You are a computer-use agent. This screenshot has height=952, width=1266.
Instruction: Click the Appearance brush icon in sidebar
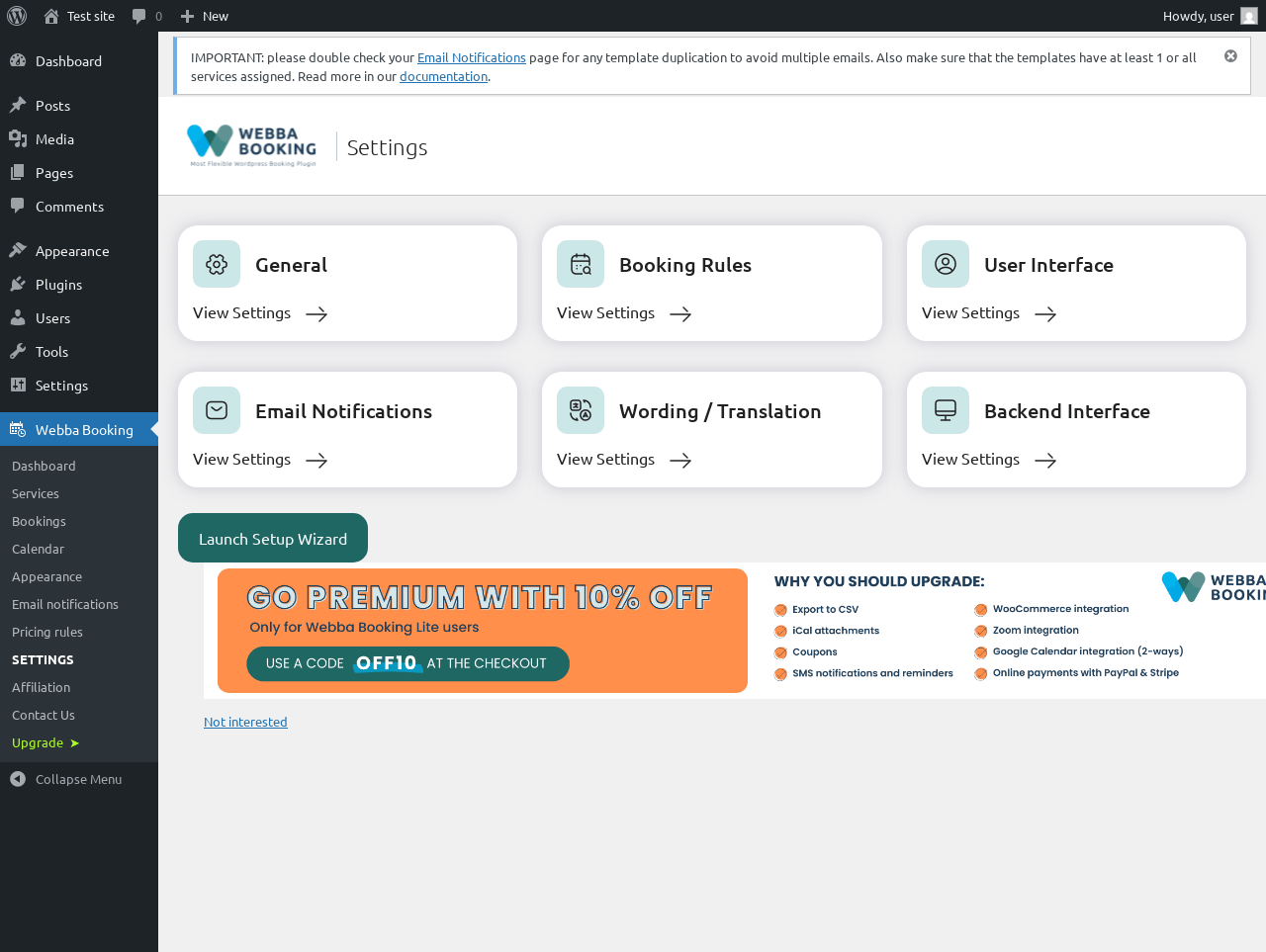point(18,250)
